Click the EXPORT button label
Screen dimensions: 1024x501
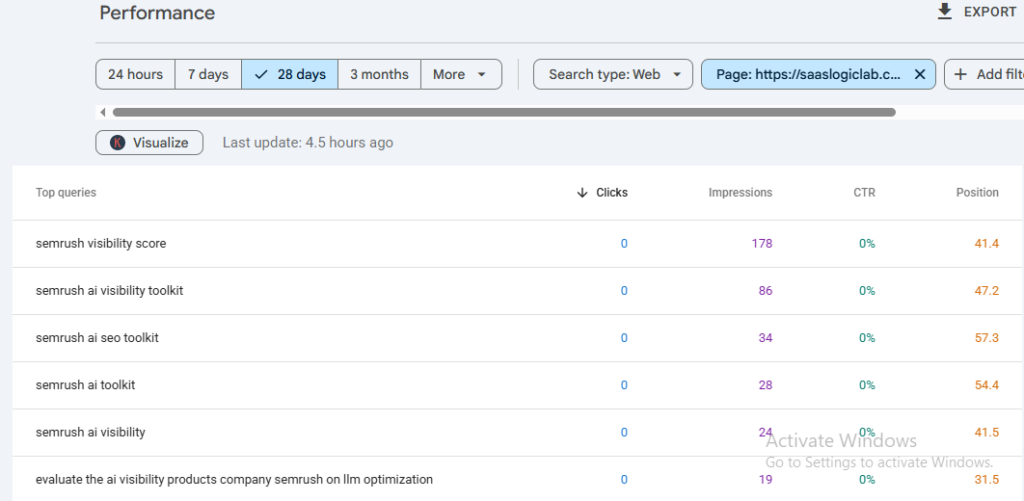click(990, 12)
